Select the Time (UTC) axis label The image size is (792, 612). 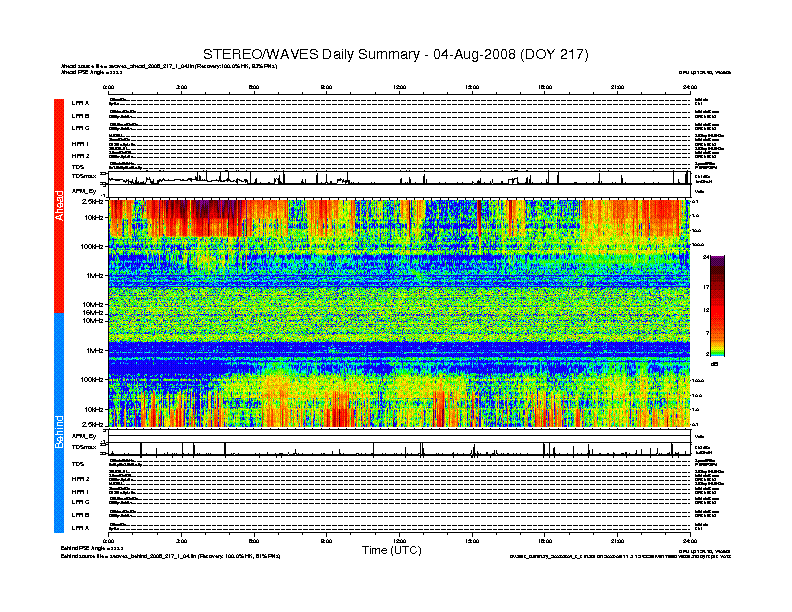391,550
